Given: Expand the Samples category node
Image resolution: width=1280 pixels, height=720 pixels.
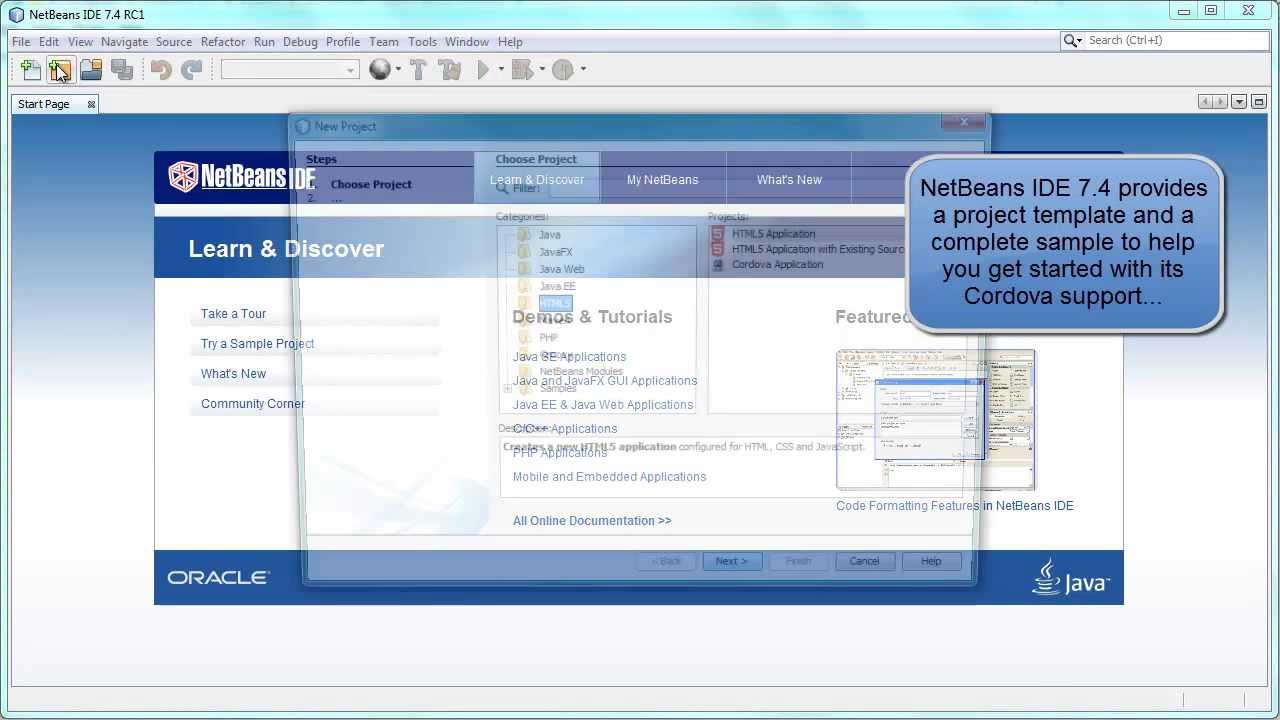Looking at the screenshot, I should (508, 389).
